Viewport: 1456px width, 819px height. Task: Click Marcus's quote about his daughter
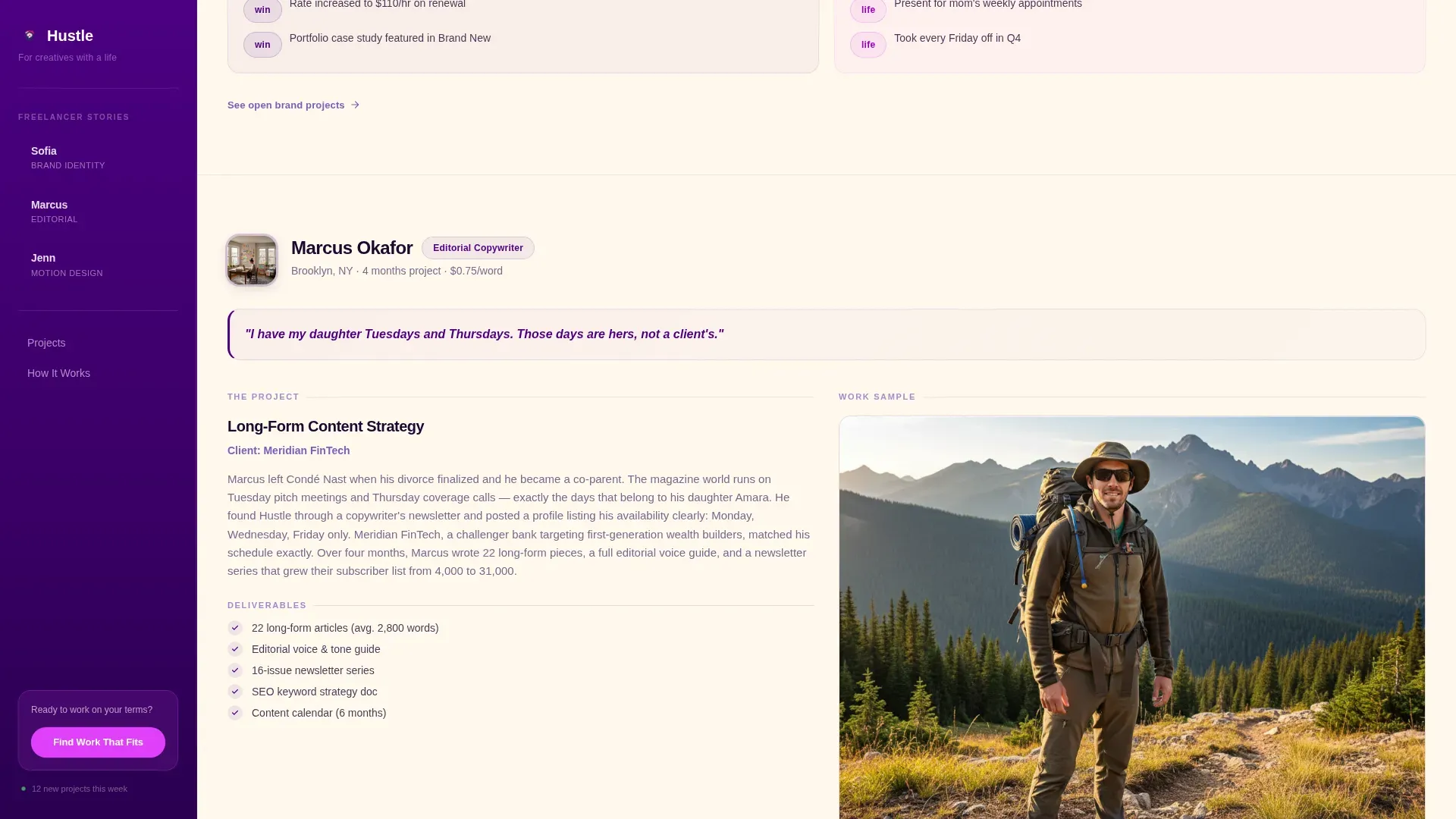tap(485, 334)
